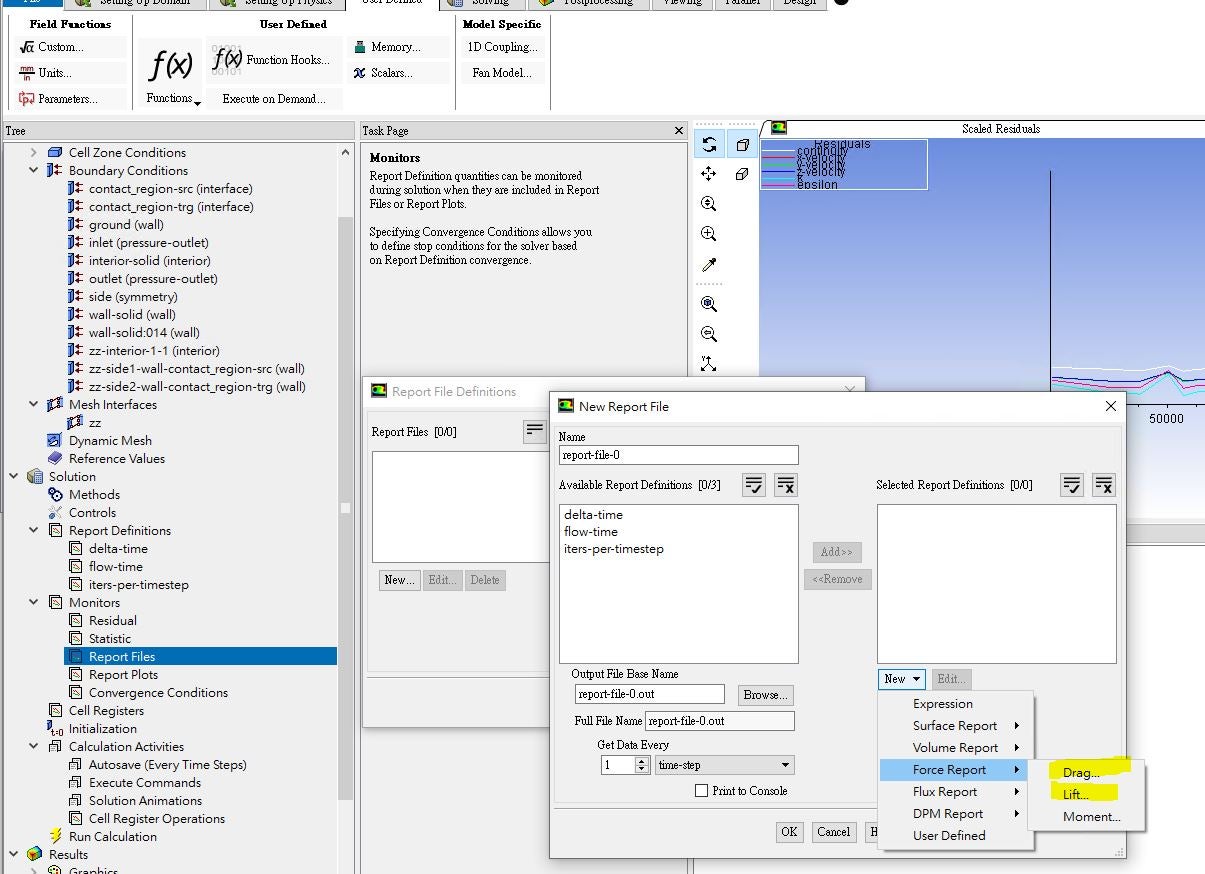Select Run Calculation in the tree
1205x874 pixels.
click(112, 837)
